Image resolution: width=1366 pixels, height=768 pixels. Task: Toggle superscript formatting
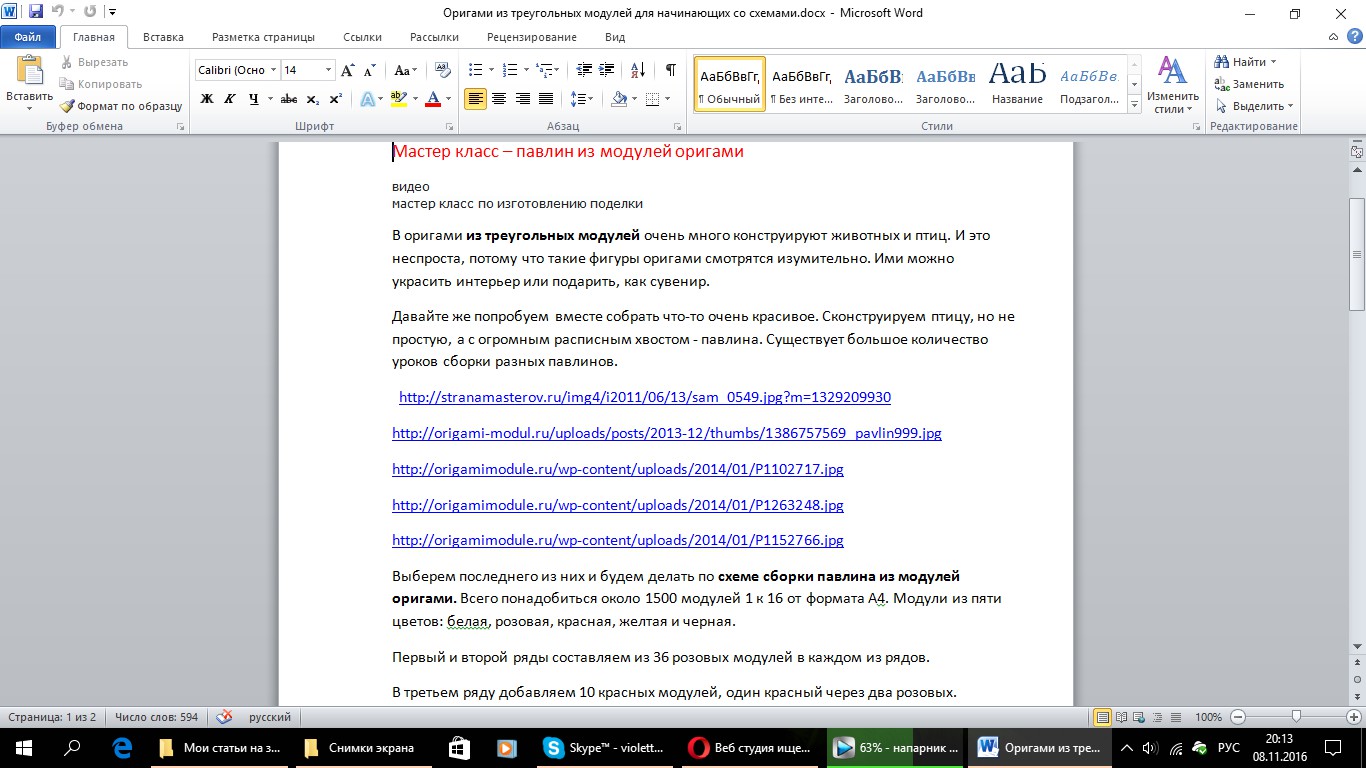coord(336,99)
